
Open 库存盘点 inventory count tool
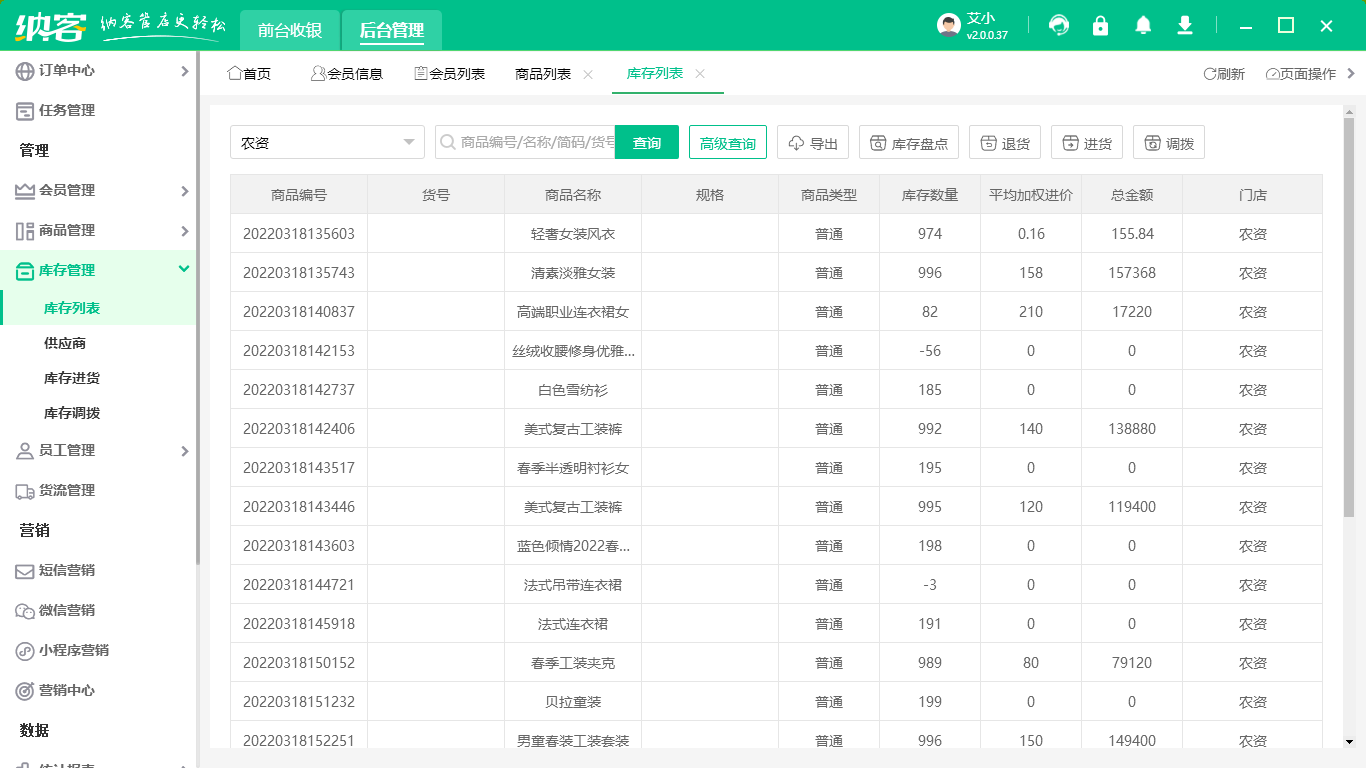coord(909,141)
